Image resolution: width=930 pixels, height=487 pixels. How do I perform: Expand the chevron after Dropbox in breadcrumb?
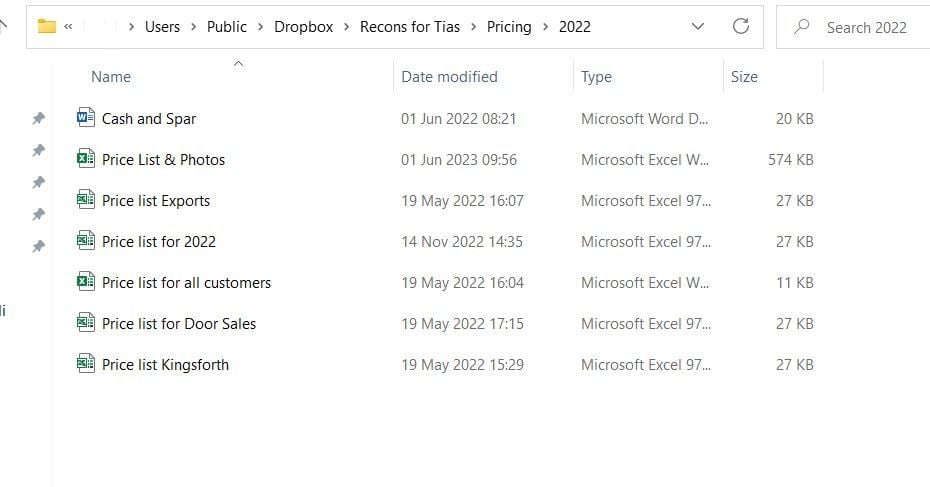point(347,27)
